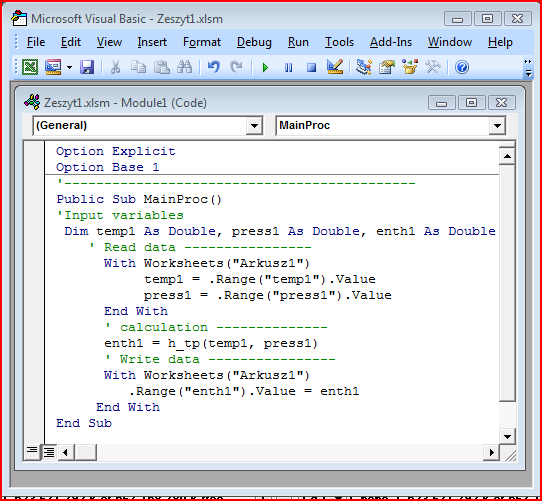
Task: Click 'enth1 = h_tp(temp1, press1)' line
Action: pos(211,343)
